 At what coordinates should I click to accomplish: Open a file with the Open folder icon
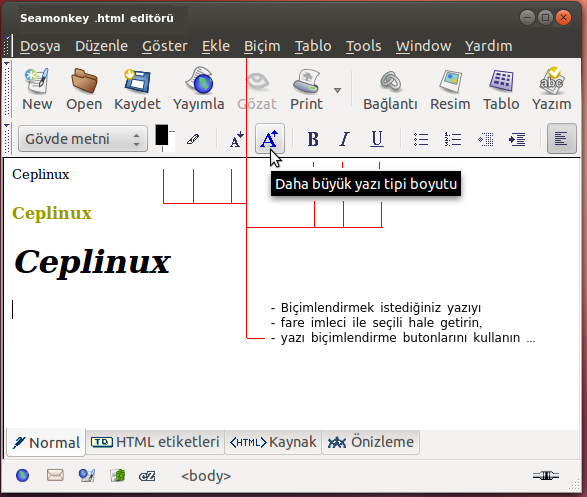84,89
